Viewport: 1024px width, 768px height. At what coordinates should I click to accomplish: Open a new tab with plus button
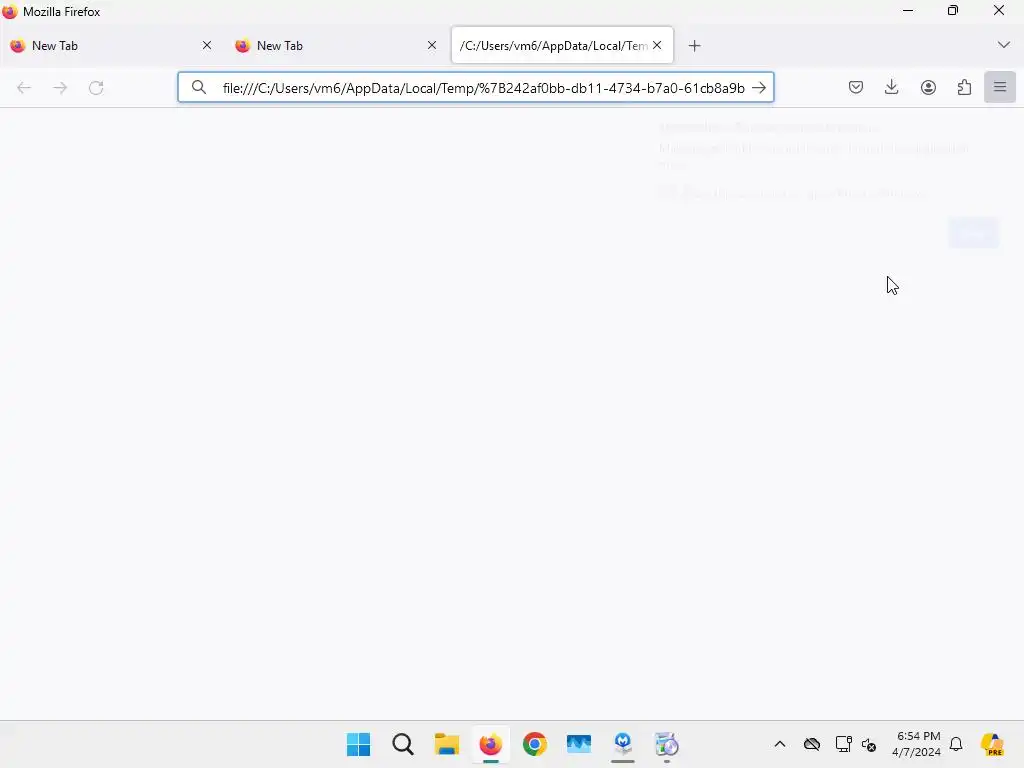point(694,46)
